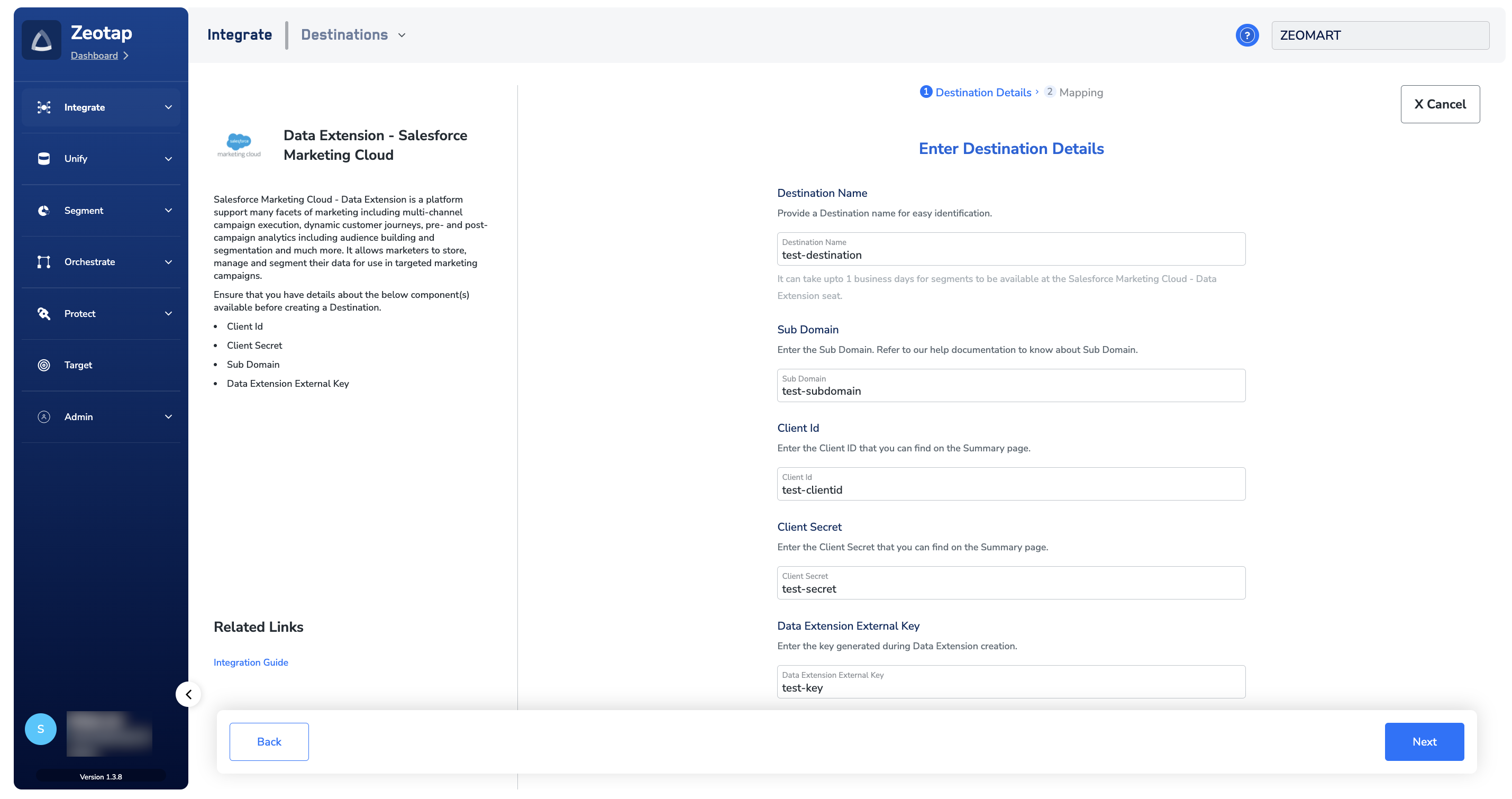Click the Orchestrate flow icon
1512x799 pixels.
[44, 262]
